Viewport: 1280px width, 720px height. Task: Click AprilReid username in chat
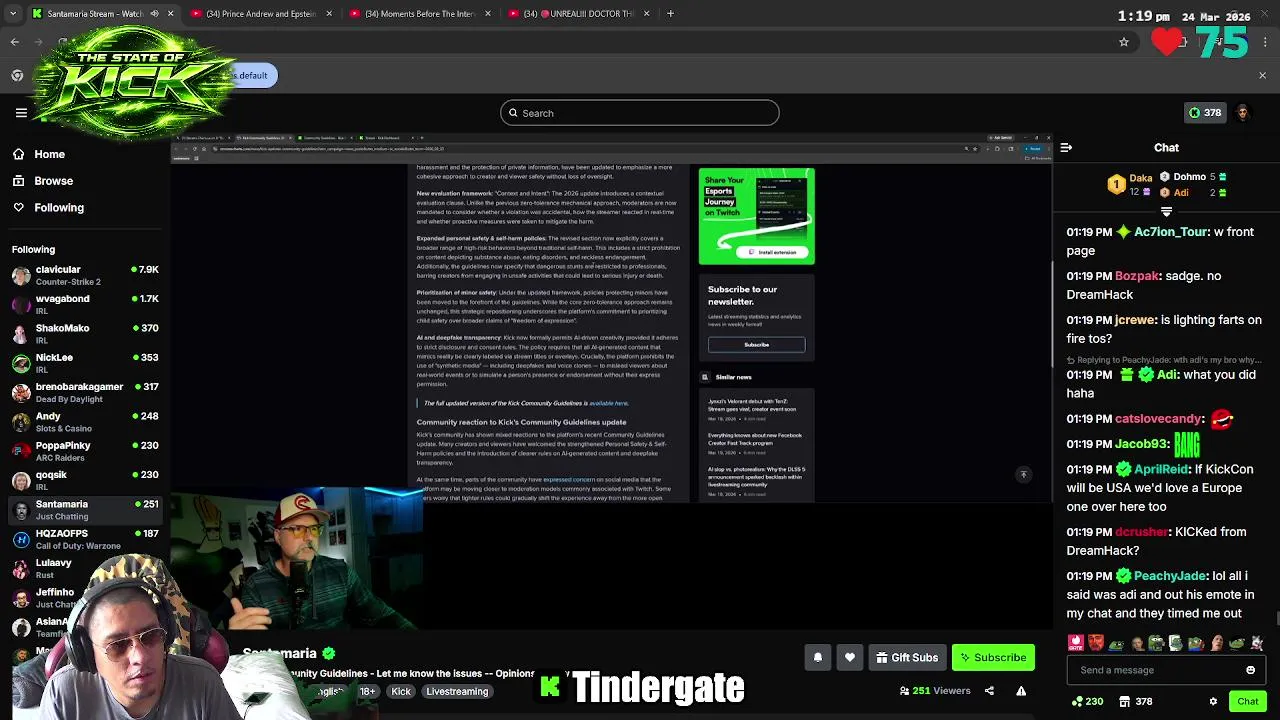point(1161,469)
